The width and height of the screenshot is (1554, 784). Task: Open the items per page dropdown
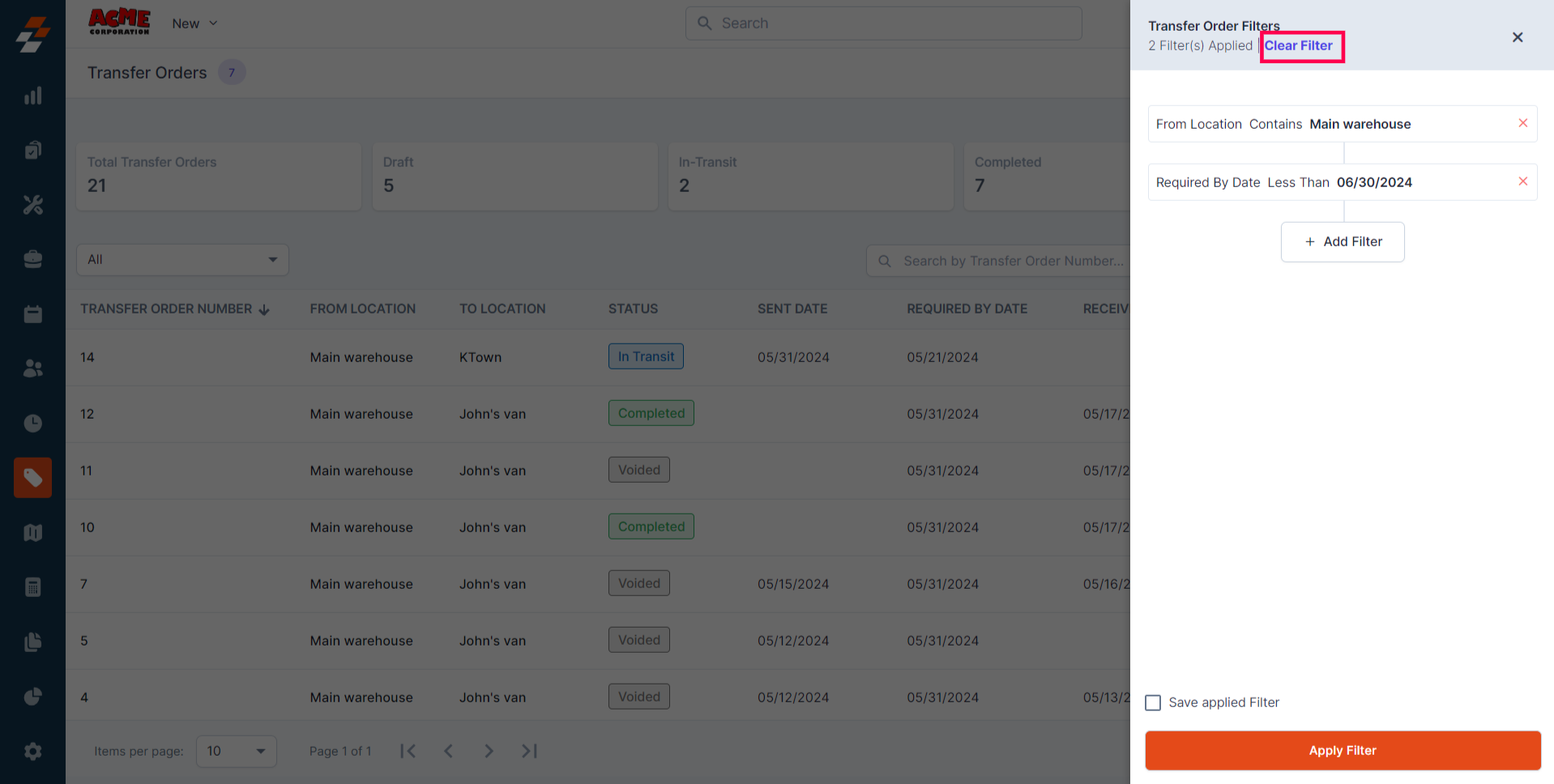pos(236,751)
